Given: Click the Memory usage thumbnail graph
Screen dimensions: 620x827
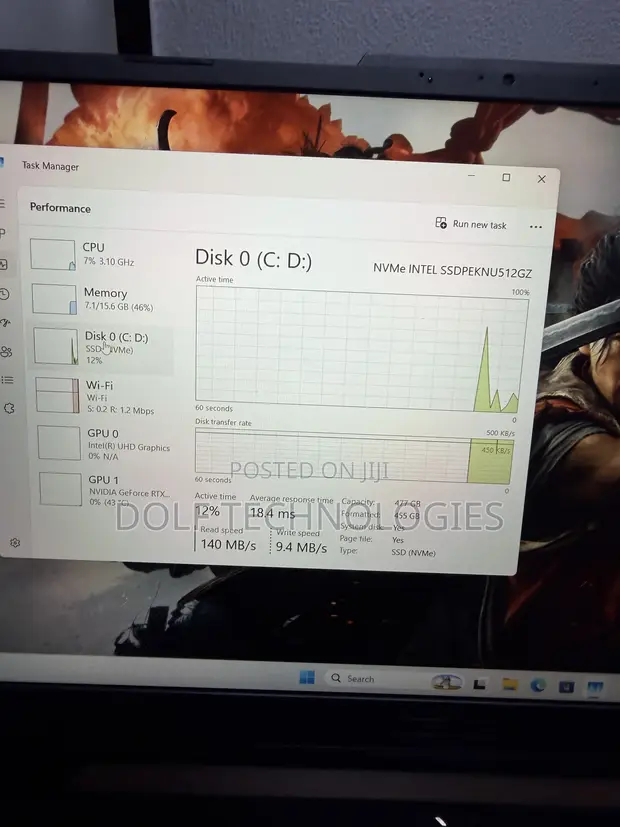Looking at the screenshot, I should coord(54,299).
